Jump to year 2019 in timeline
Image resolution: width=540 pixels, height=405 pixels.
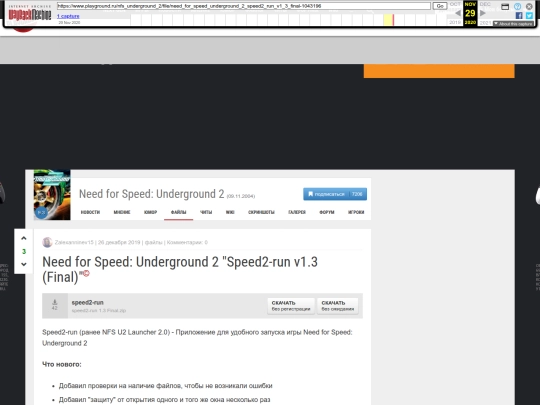point(455,22)
